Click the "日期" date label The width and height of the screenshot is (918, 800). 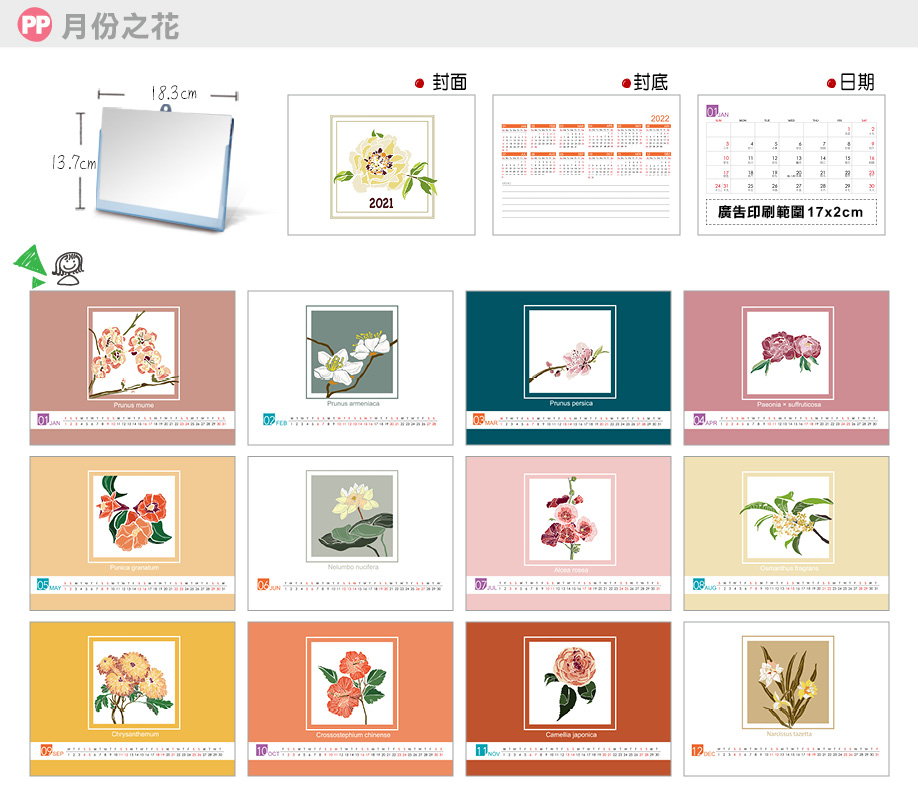(x=857, y=82)
